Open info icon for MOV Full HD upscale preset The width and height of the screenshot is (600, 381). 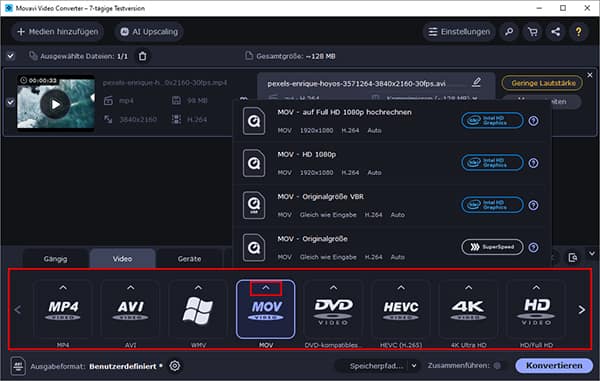point(533,121)
